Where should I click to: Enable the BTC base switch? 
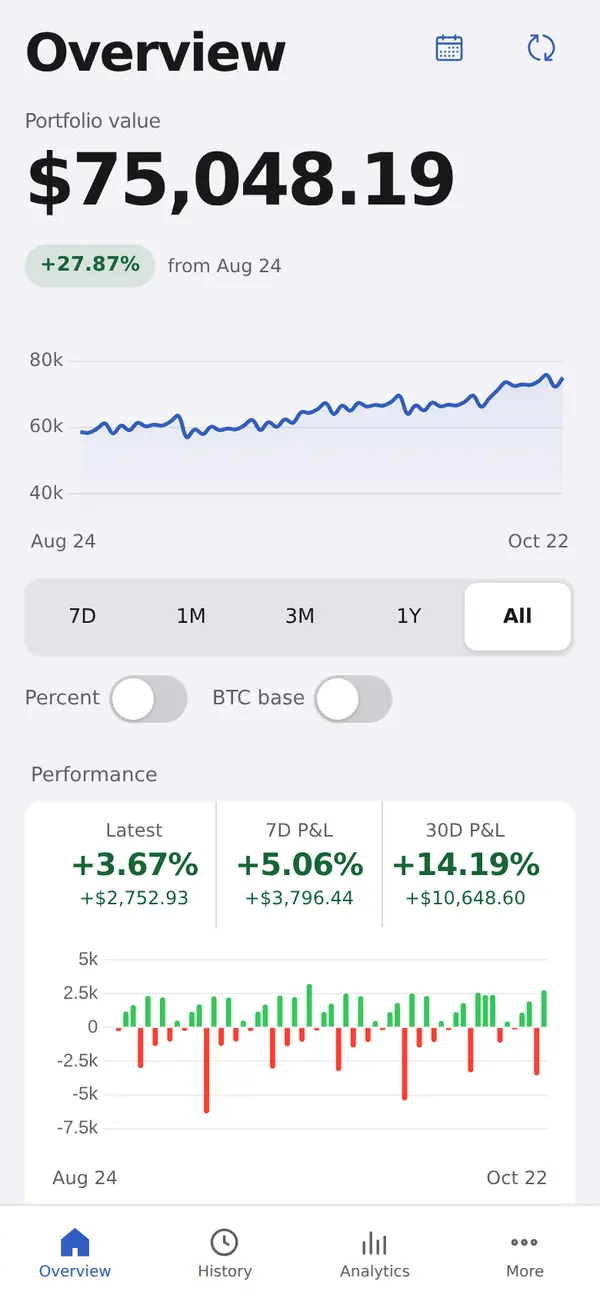point(353,699)
